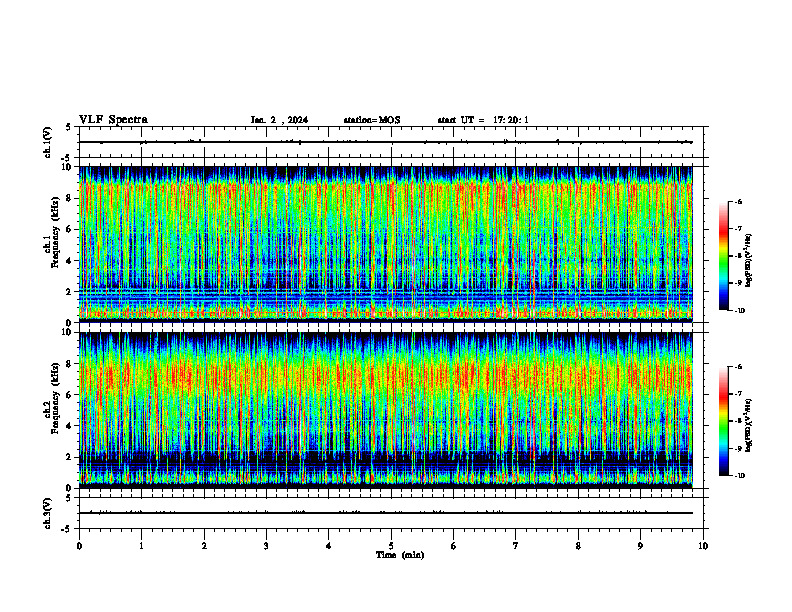Click the ch.1 spectrogram panel

pos(386,244)
